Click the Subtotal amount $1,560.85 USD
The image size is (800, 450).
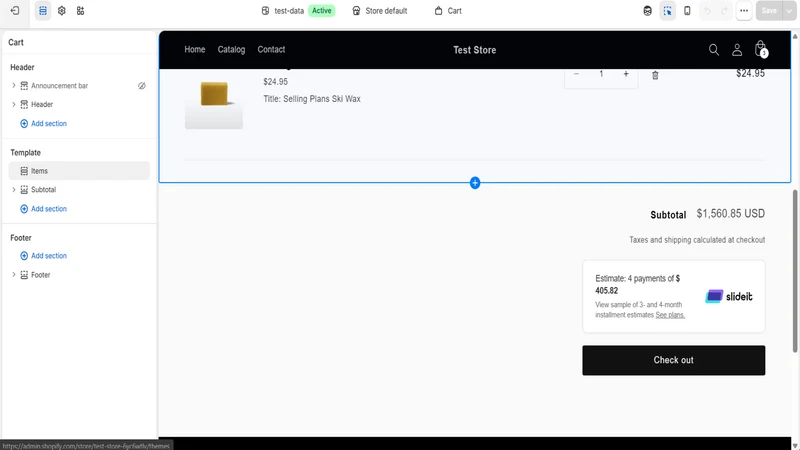point(731,214)
